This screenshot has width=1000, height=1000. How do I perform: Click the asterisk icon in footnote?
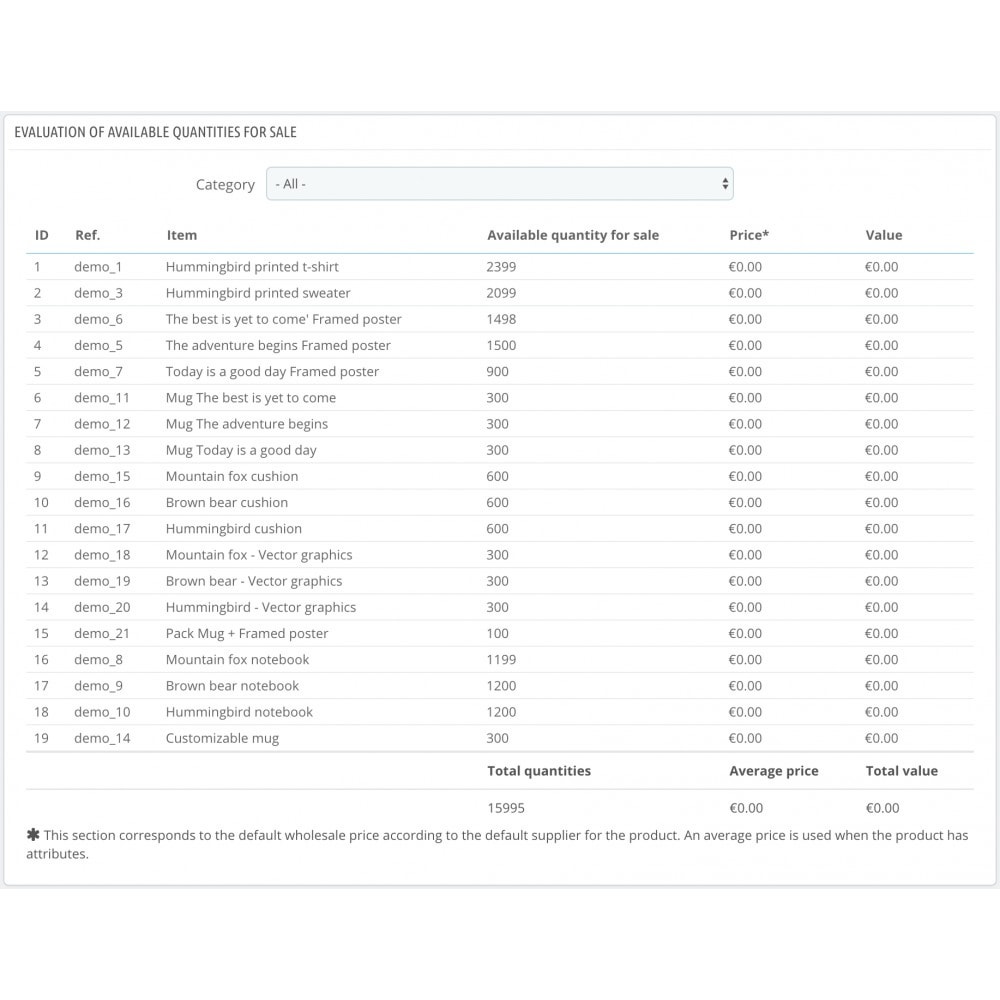coord(33,835)
